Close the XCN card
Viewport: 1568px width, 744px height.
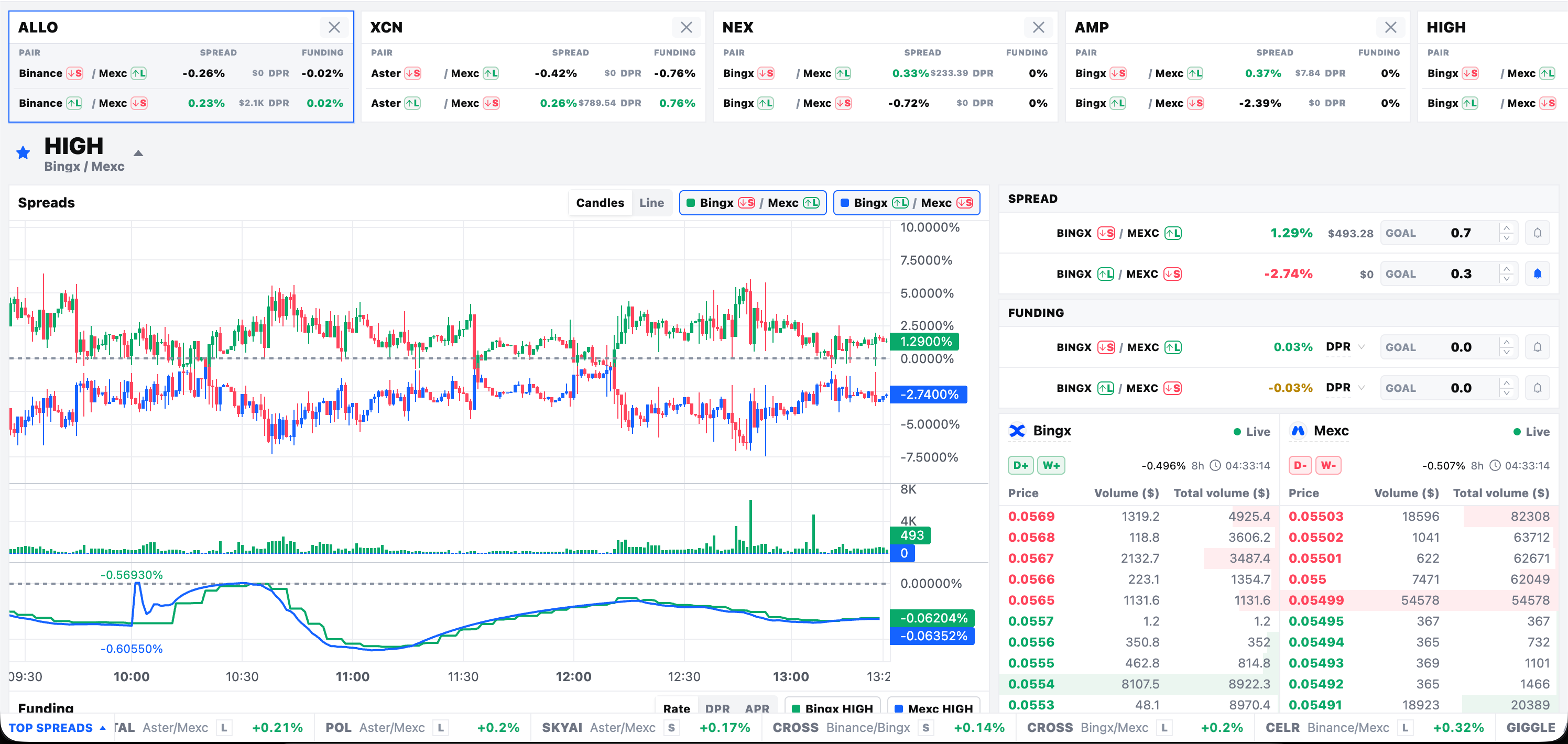(x=686, y=27)
